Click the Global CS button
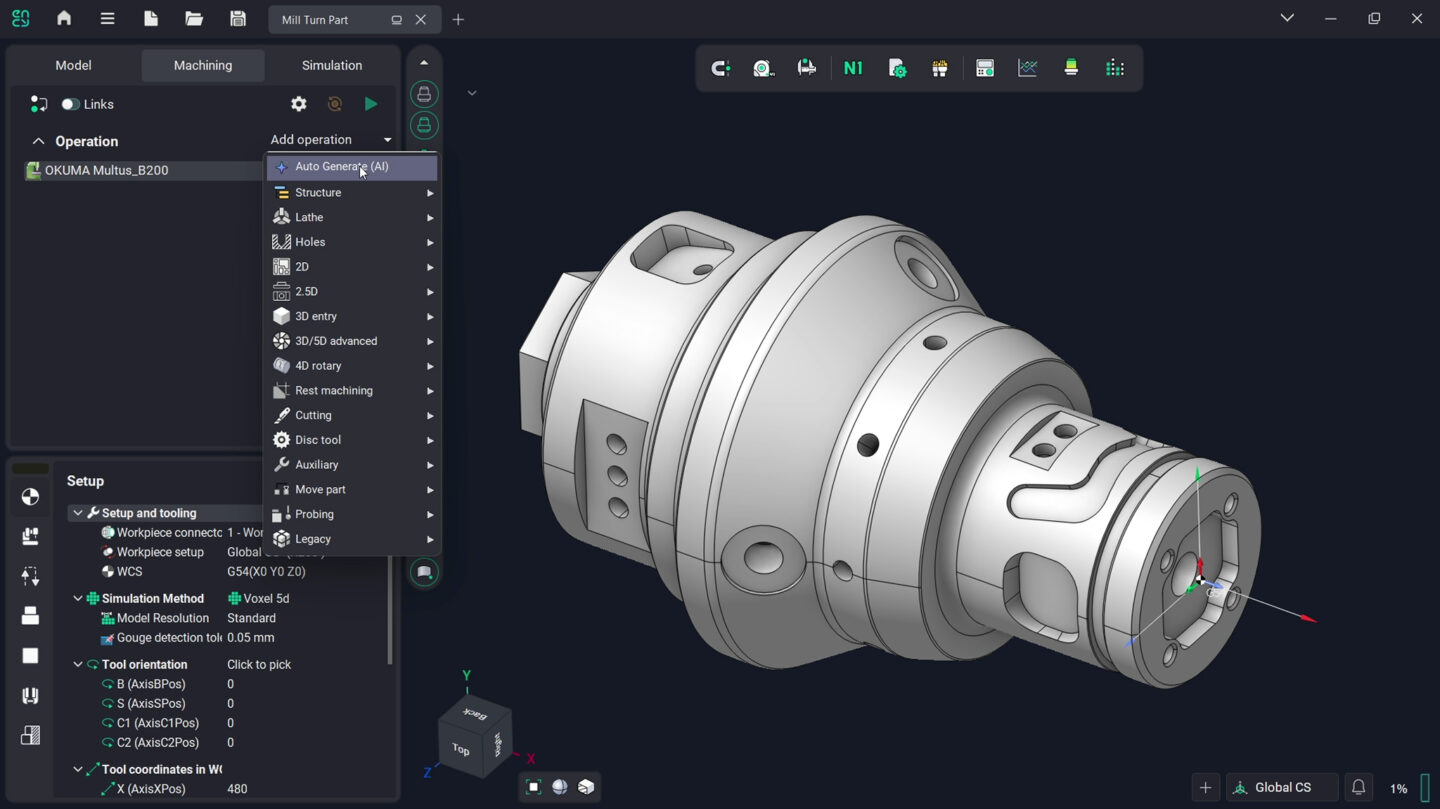This screenshot has width=1440, height=809. [x=1282, y=787]
